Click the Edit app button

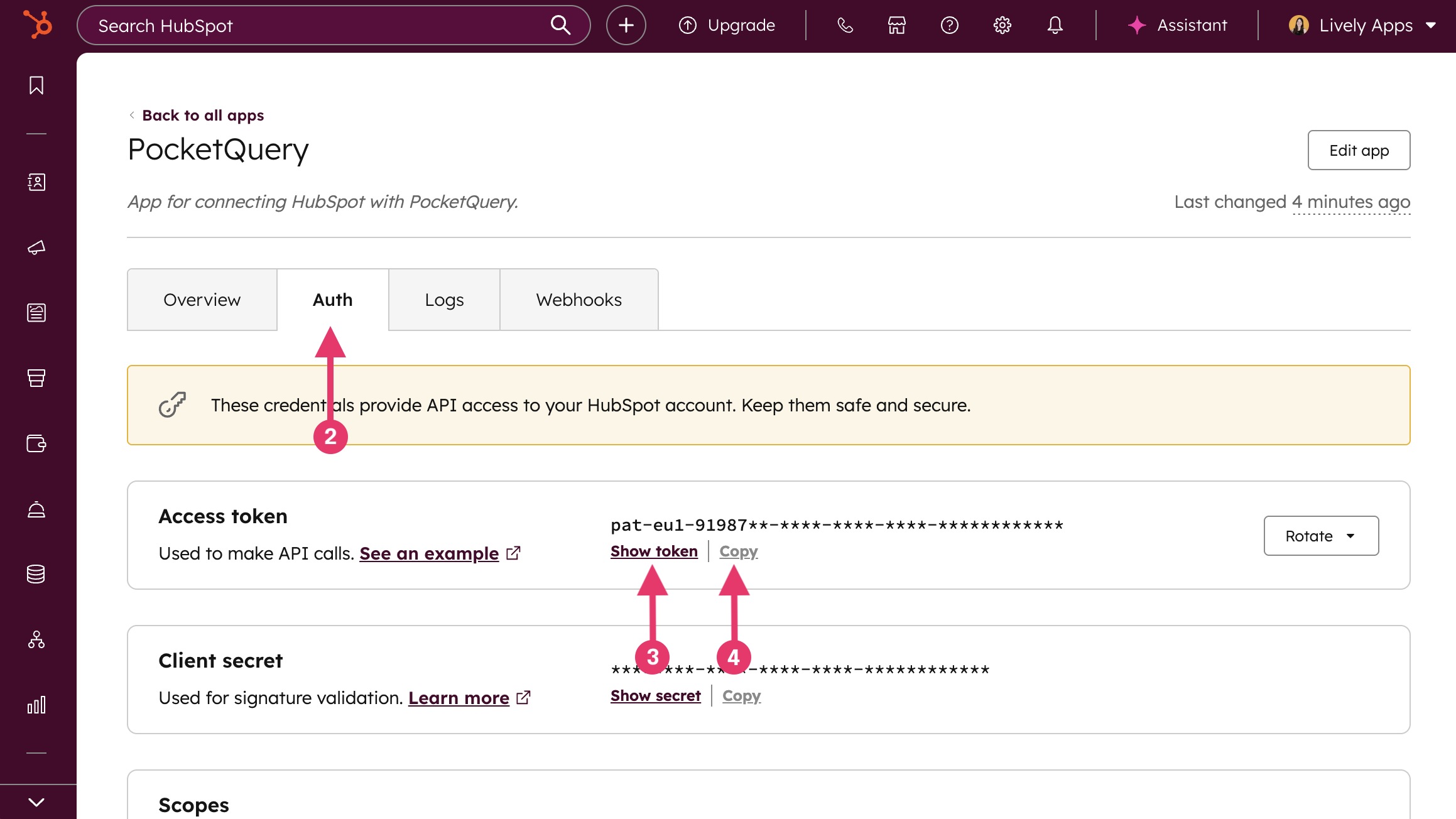click(x=1359, y=150)
